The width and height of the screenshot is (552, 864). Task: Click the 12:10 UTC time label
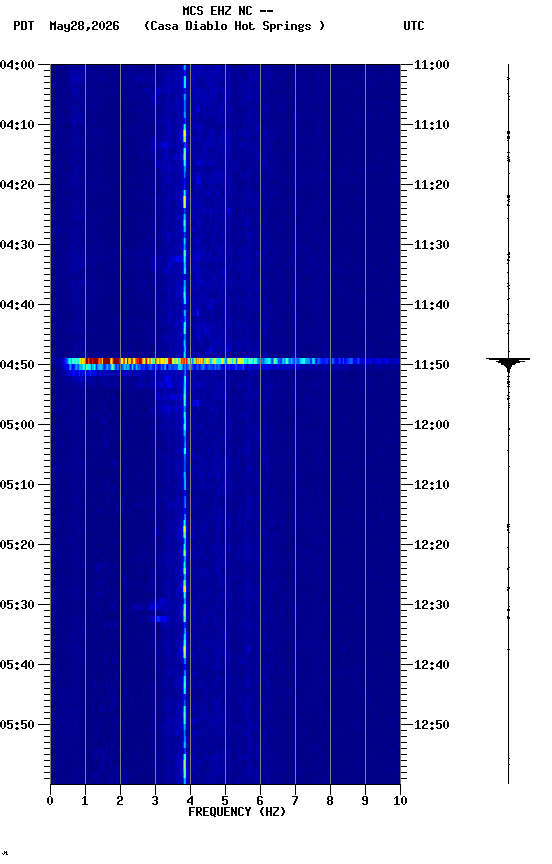tap(432, 485)
